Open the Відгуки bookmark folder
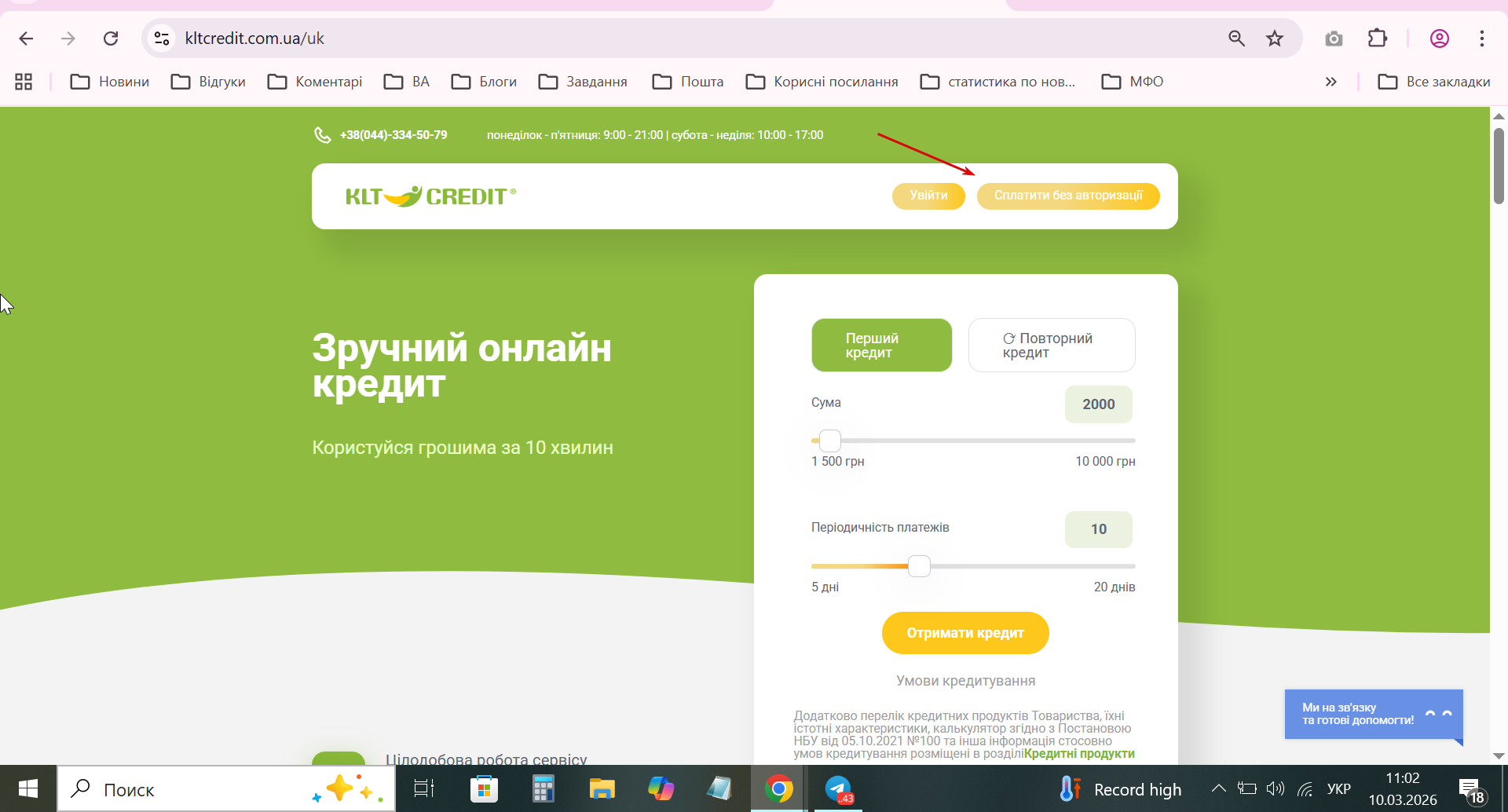This screenshot has width=1508, height=812. [208, 82]
